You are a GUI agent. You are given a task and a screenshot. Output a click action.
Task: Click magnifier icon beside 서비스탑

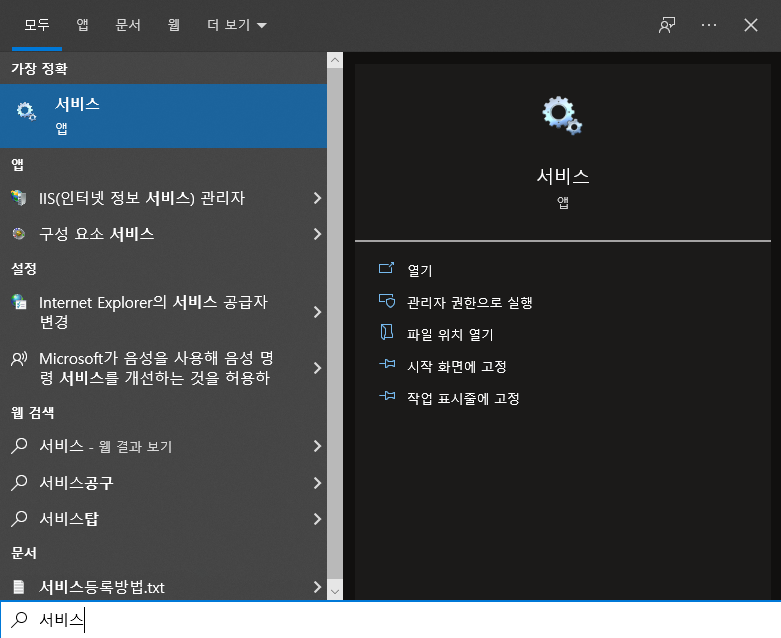coord(19,518)
